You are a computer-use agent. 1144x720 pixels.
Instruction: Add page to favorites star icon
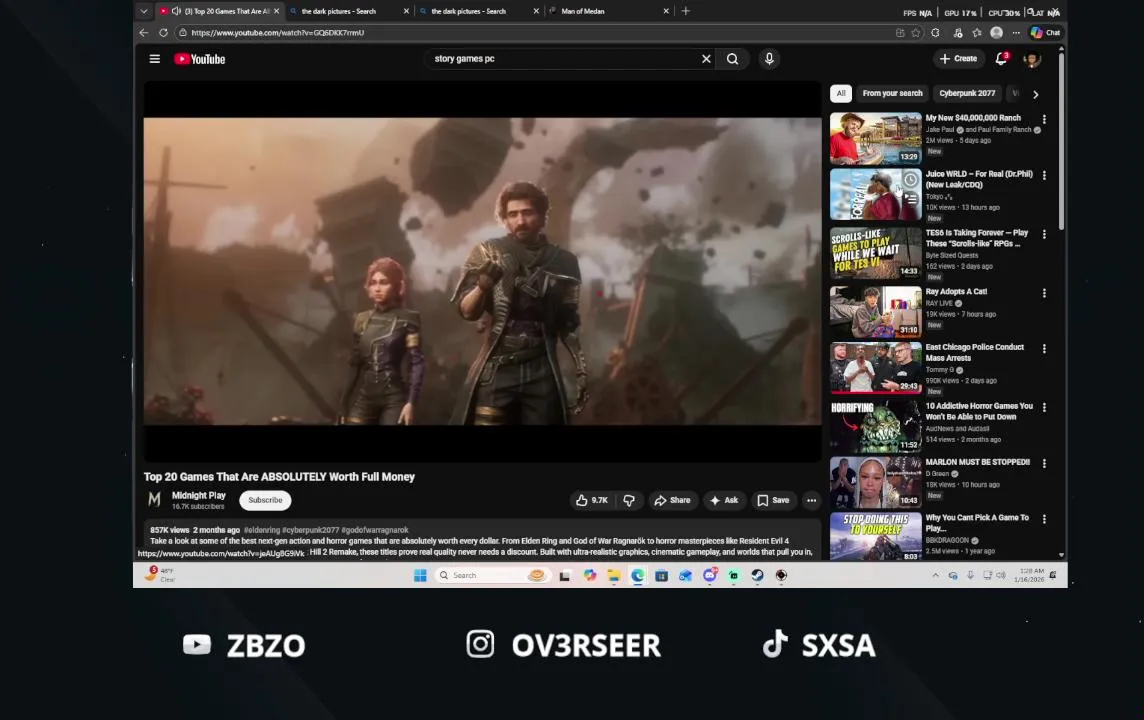click(916, 33)
